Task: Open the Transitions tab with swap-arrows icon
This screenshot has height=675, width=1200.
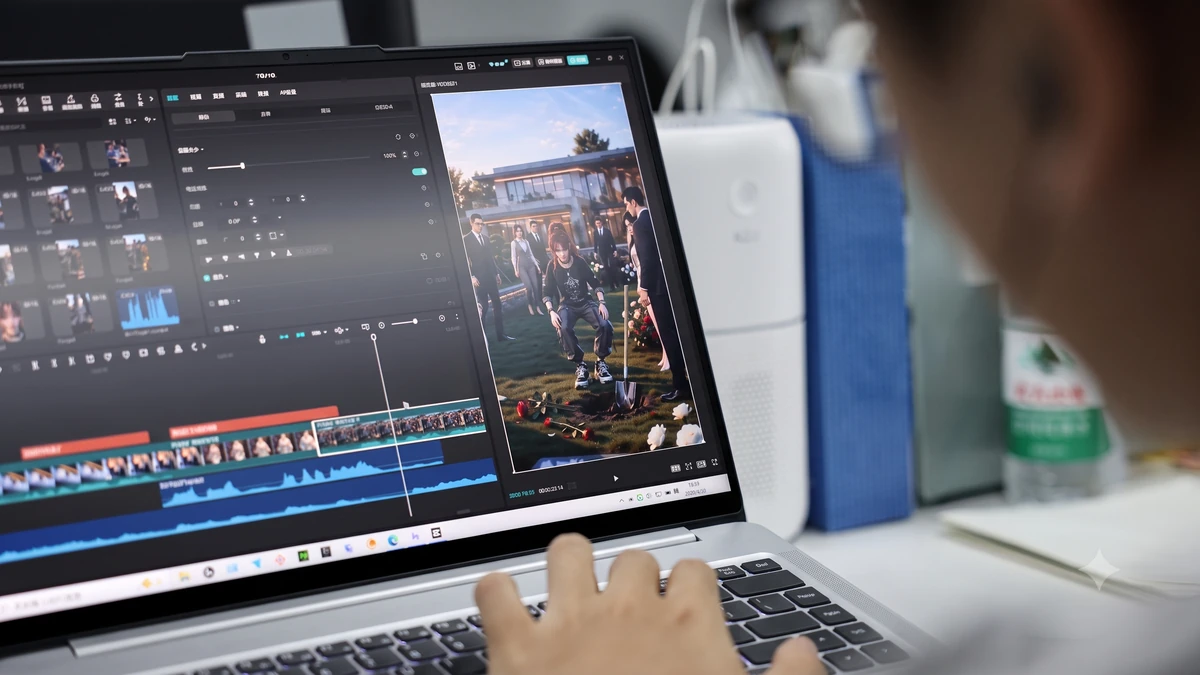Action: pyautogui.click(x=118, y=100)
